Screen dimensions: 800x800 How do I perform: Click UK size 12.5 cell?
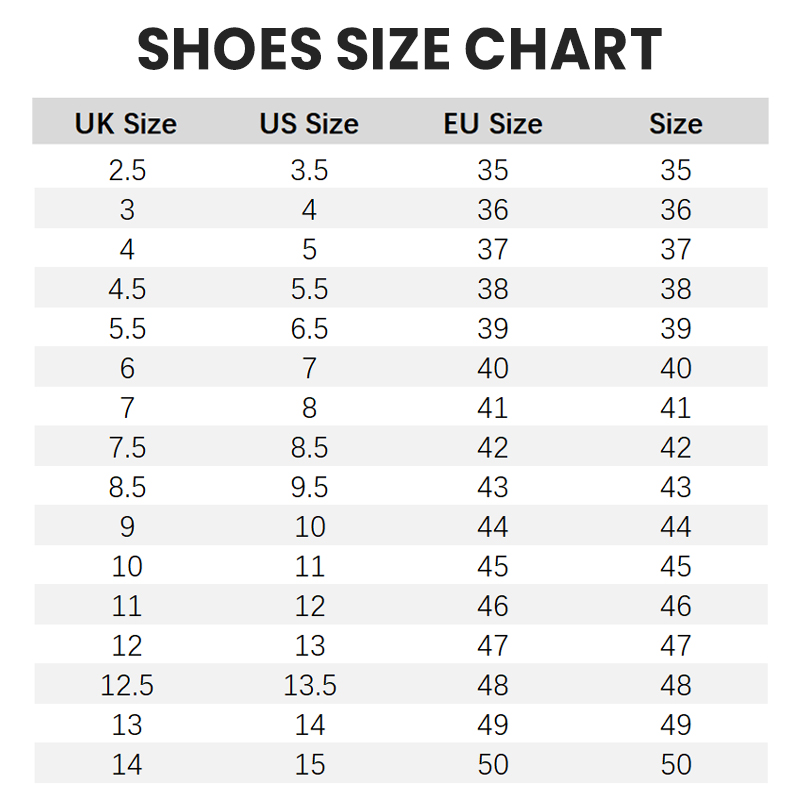pyautogui.click(x=127, y=685)
